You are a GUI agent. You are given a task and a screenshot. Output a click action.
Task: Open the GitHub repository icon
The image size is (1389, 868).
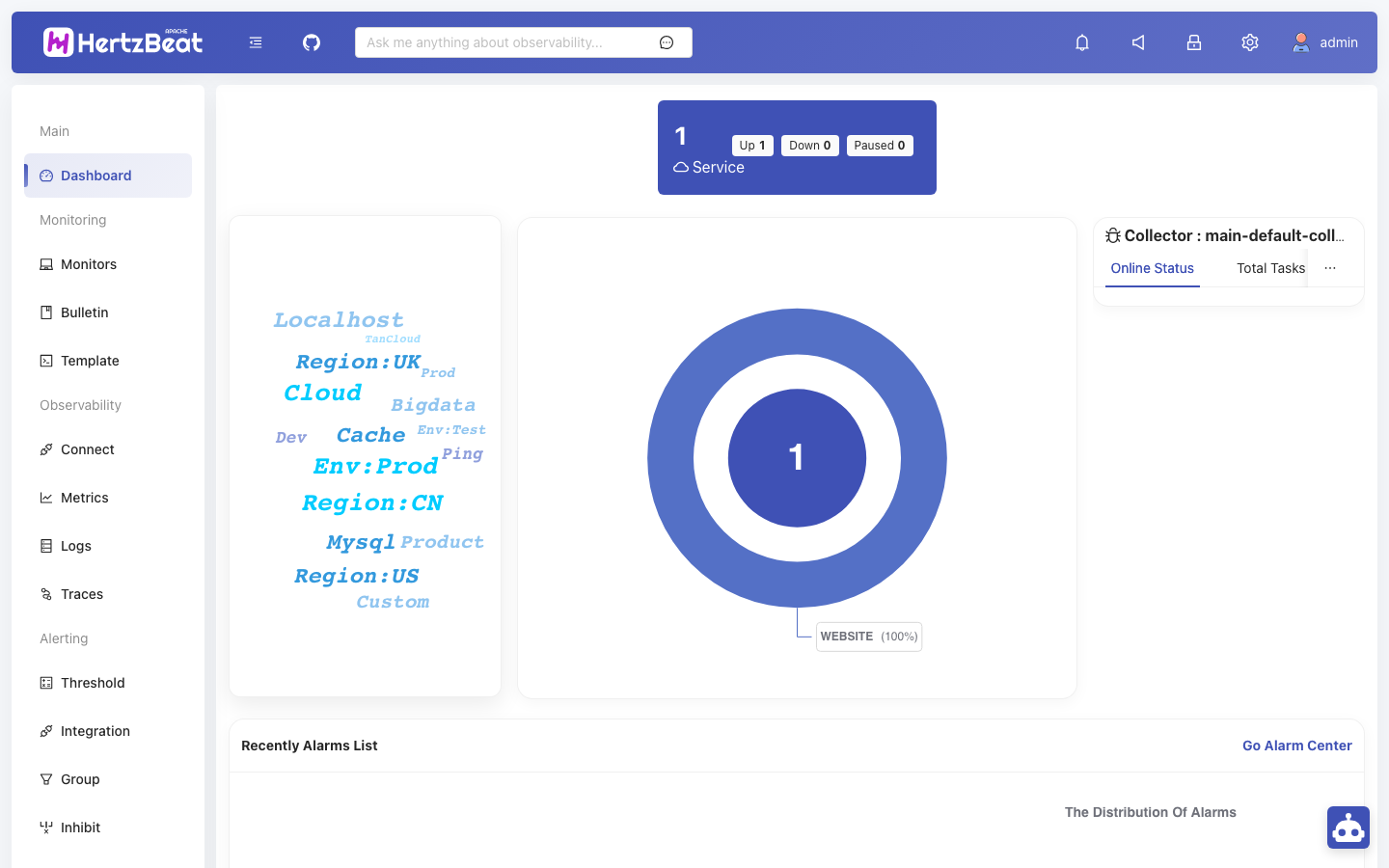tap(312, 42)
